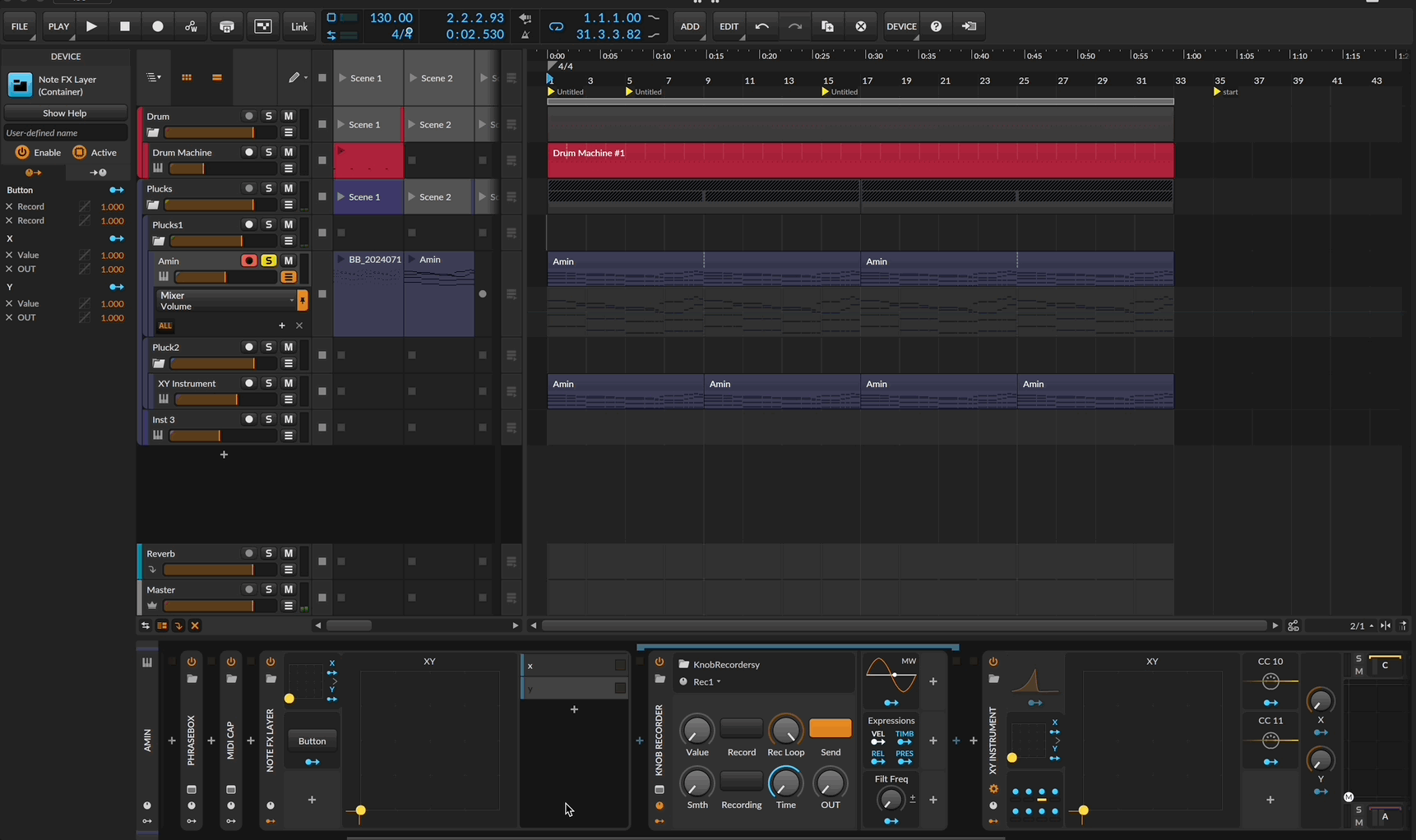Solo the Drum group track
1416x840 pixels.
(x=269, y=116)
